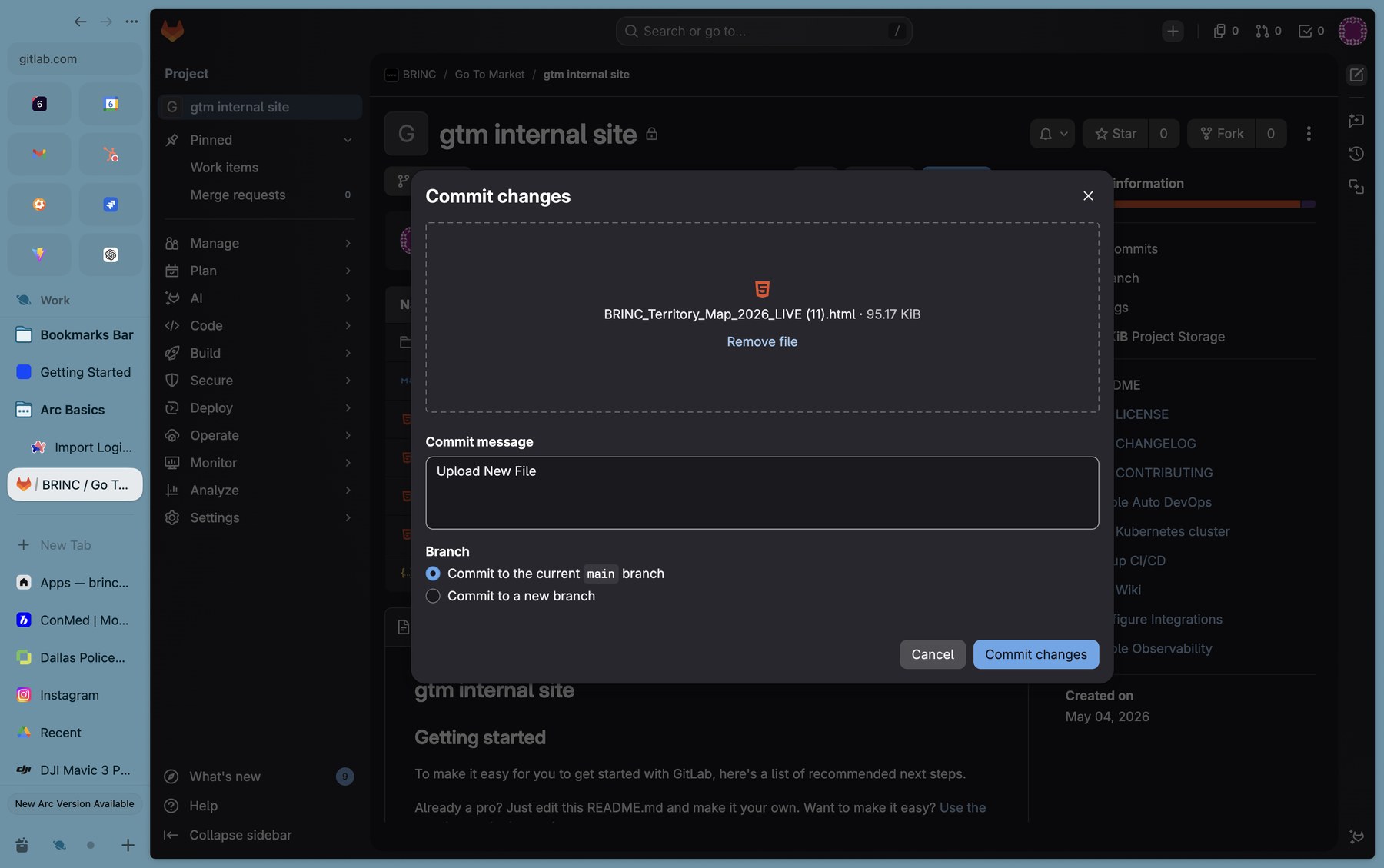Expand the AI menu in sidebar
Viewport: 1384px width, 868px height.
260,298
